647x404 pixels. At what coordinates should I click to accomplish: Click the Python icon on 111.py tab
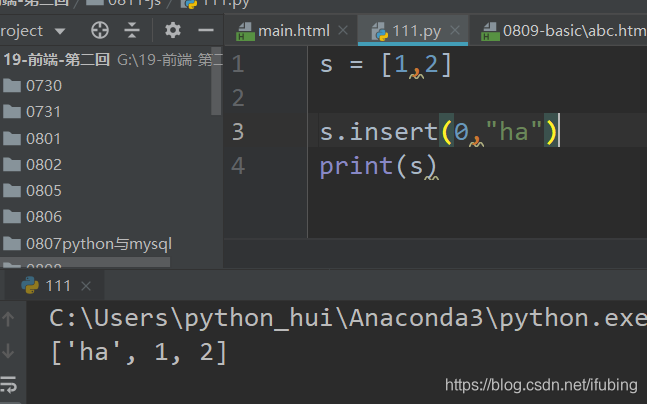(380, 32)
